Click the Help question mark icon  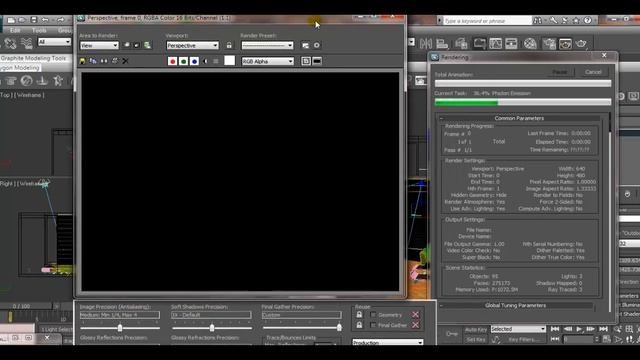pyautogui.click(x=587, y=20)
